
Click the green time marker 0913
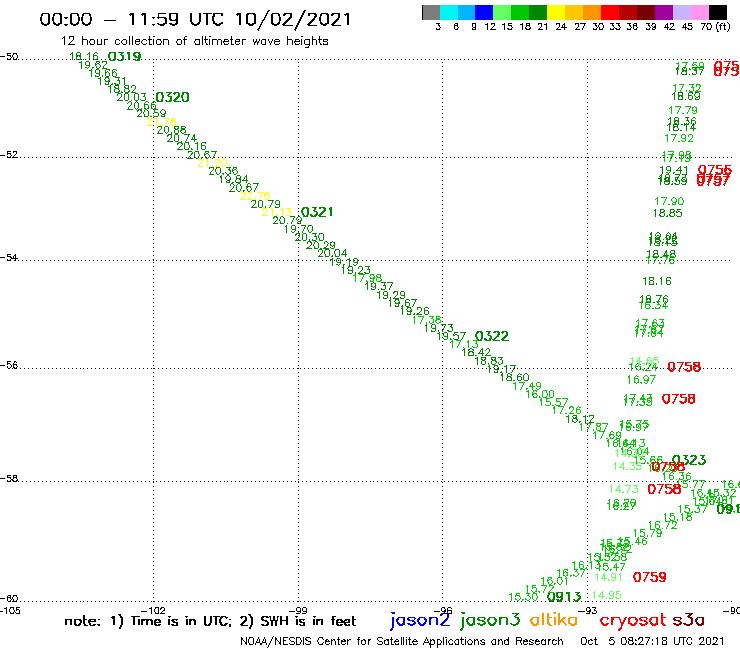point(564,597)
